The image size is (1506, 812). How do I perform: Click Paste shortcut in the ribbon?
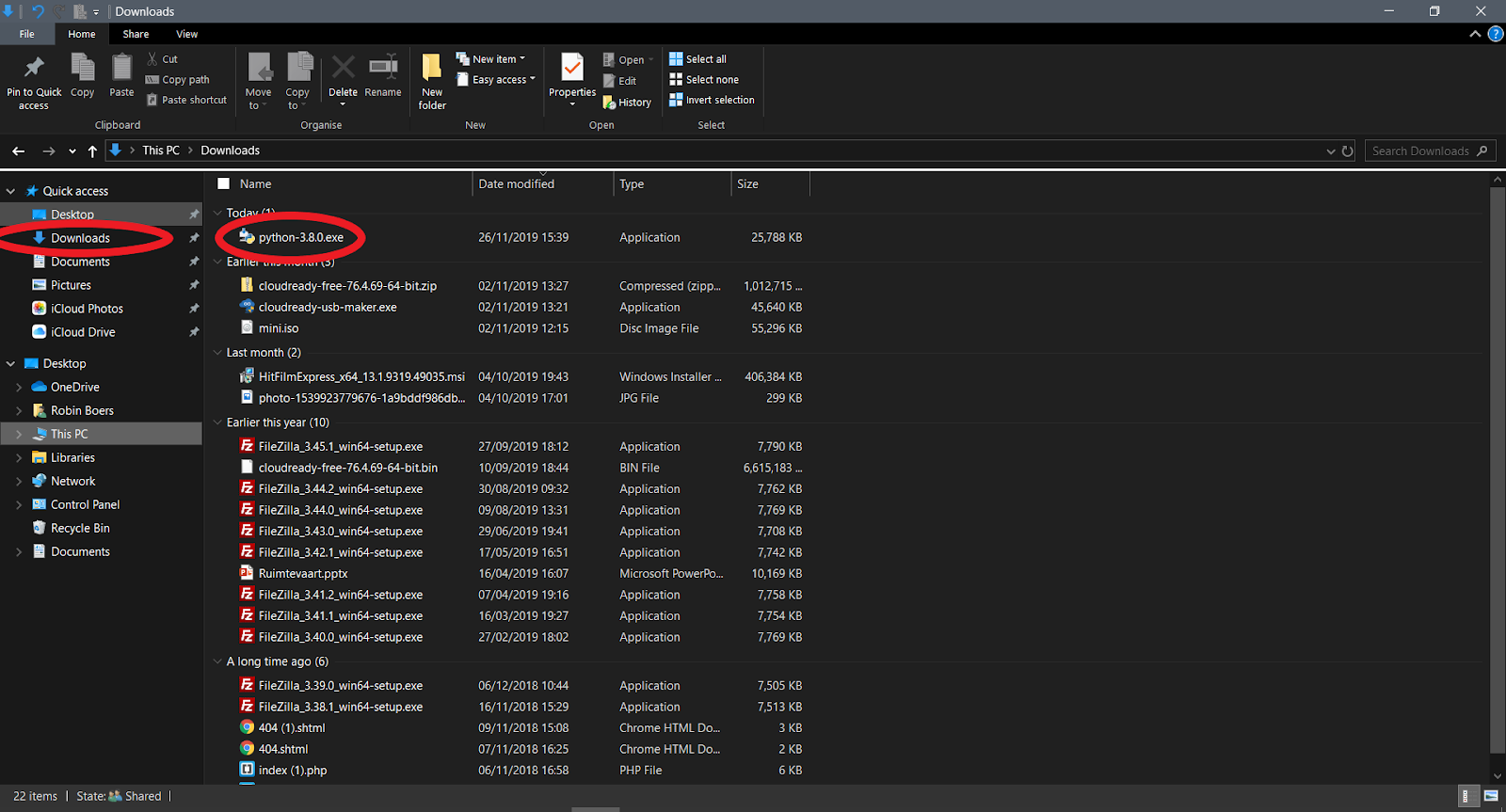pos(186,100)
